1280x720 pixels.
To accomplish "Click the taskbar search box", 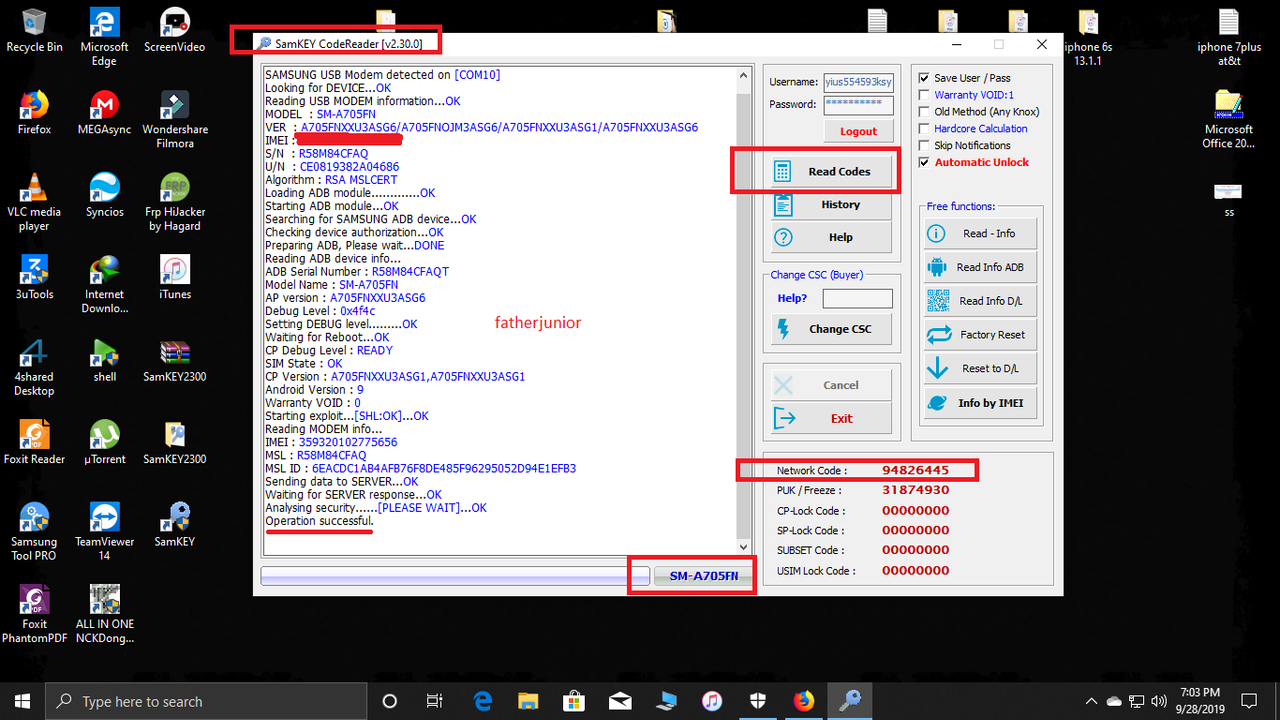I will point(207,701).
